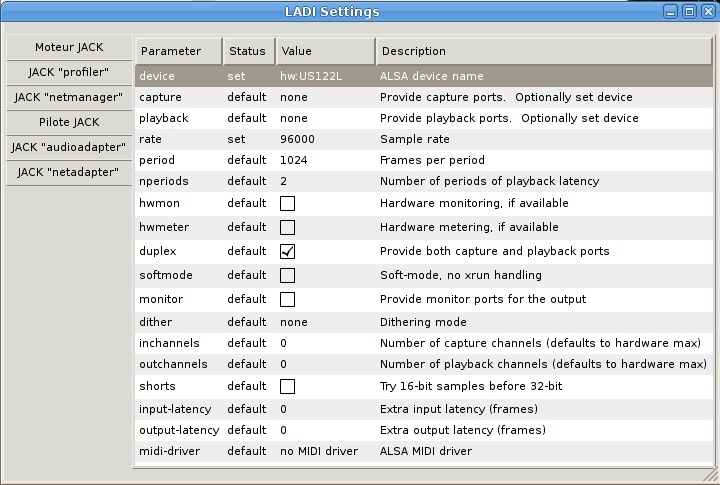Edit the device value hw:US122L
Viewport: 720px width, 485px height.
312,76
